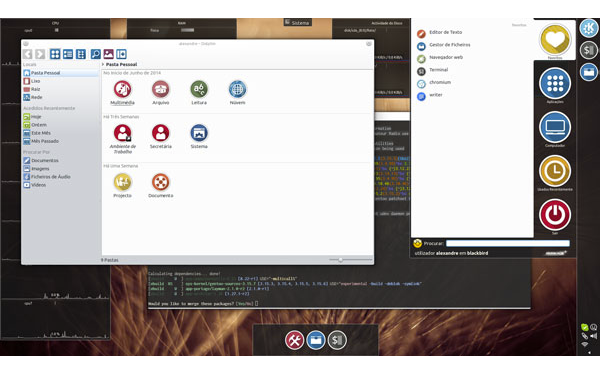
Task: Click the terminal icon in side panel
Action: (x=589, y=50)
